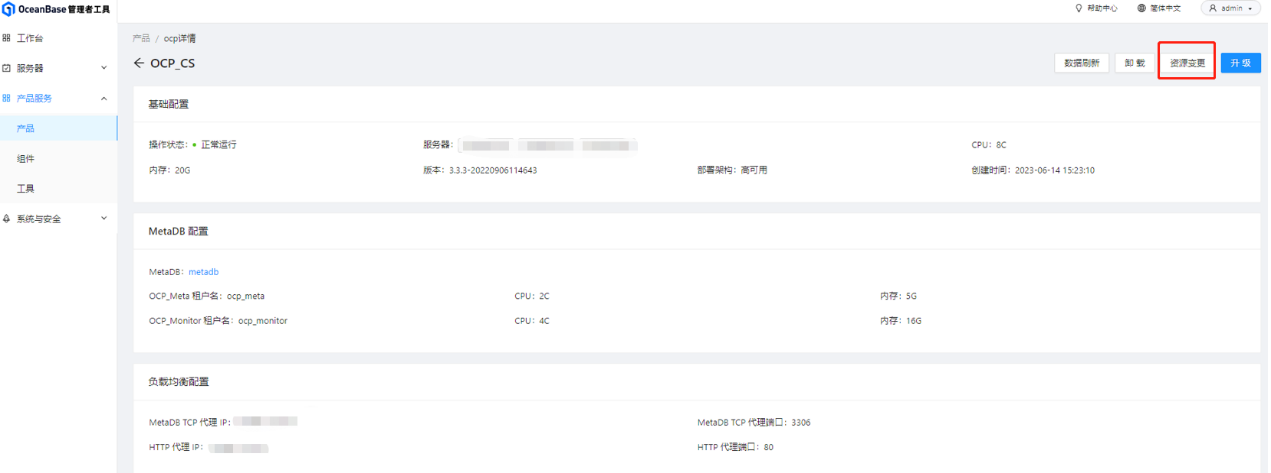Open the admin user dropdown
Screen dimensions: 1271x473
point(1229,8)
